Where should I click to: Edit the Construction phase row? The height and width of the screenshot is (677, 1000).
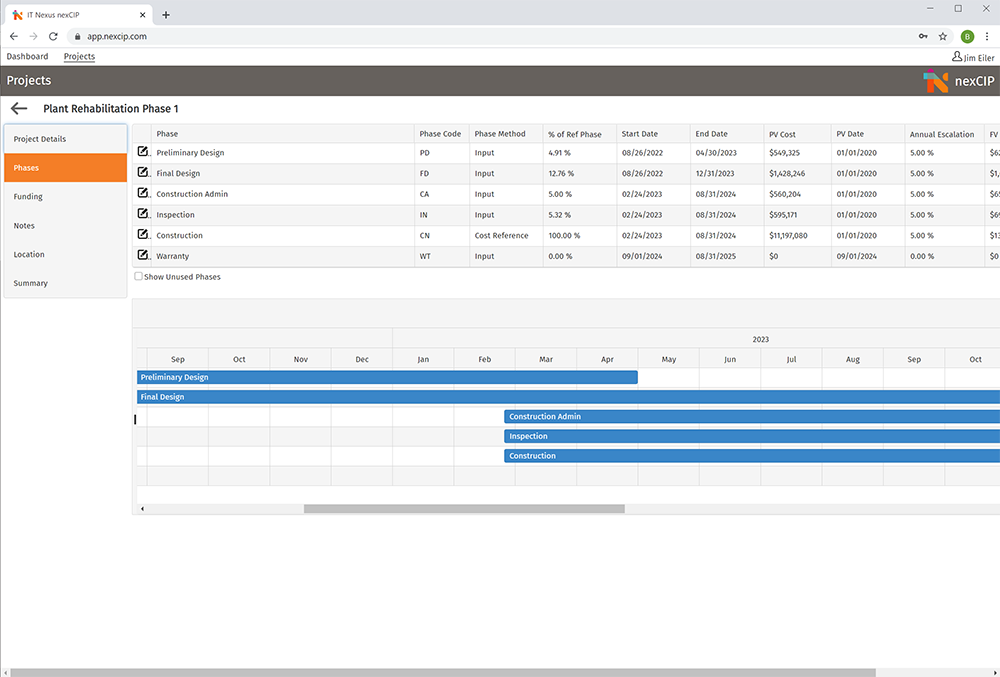pos(143,235)
